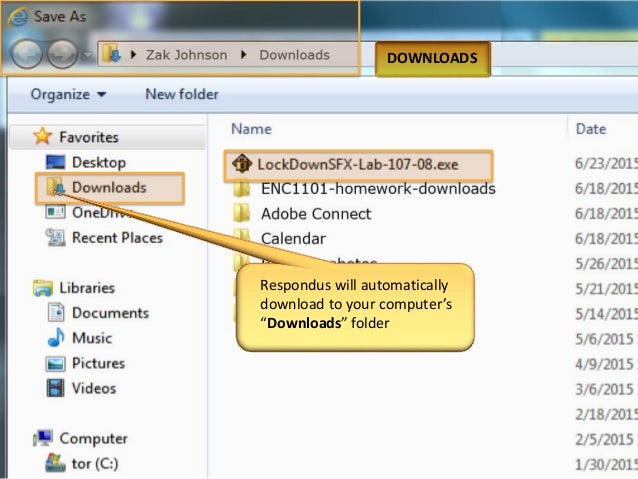The height and width of the screenshot is (479, 638).
Task: Select ENC1101-homework-downloads folder
Action: pos(378,189)
